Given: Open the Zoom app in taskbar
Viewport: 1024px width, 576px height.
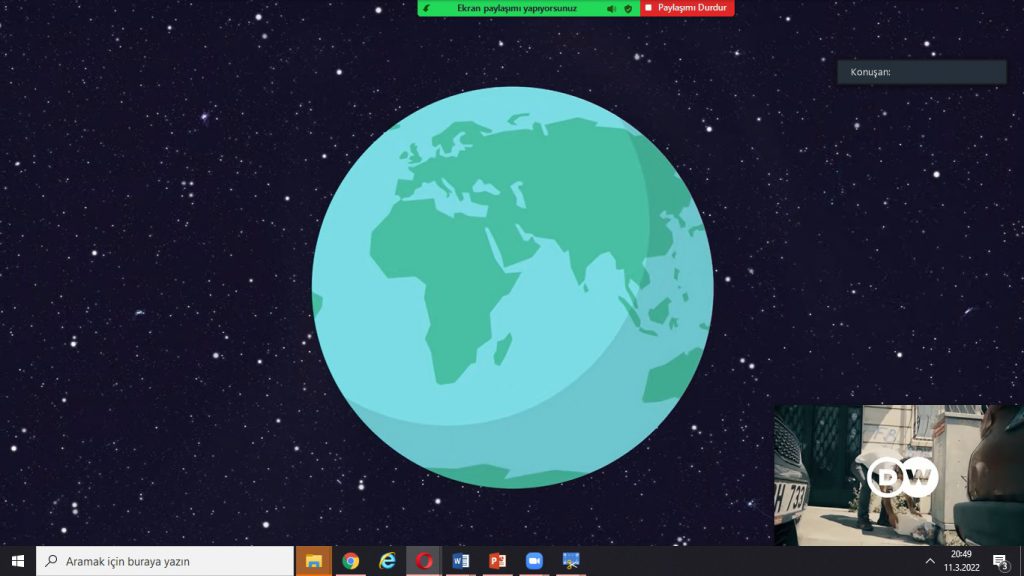Looking at the screenshot, I should (x=534, y=561).
